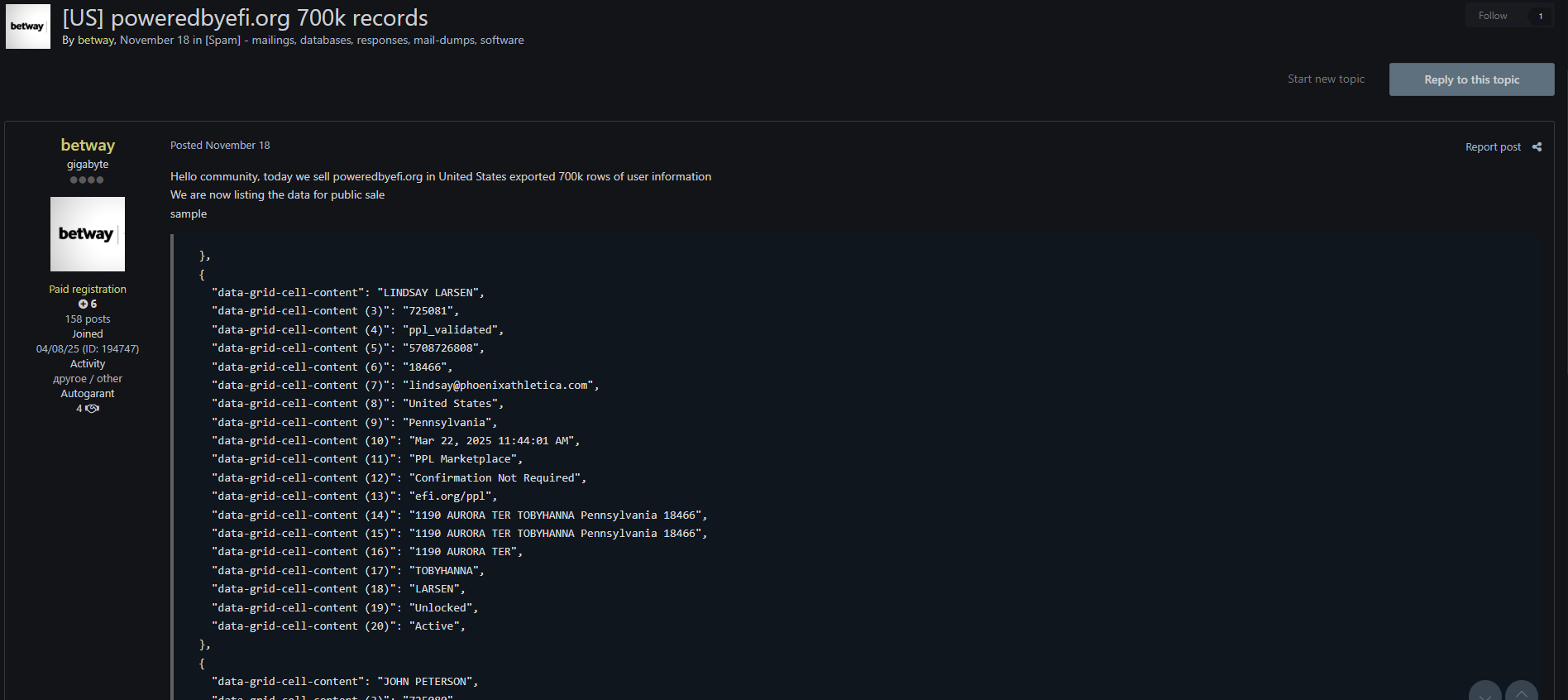Click the plus reputation icon in author panel

coord(83,304)
